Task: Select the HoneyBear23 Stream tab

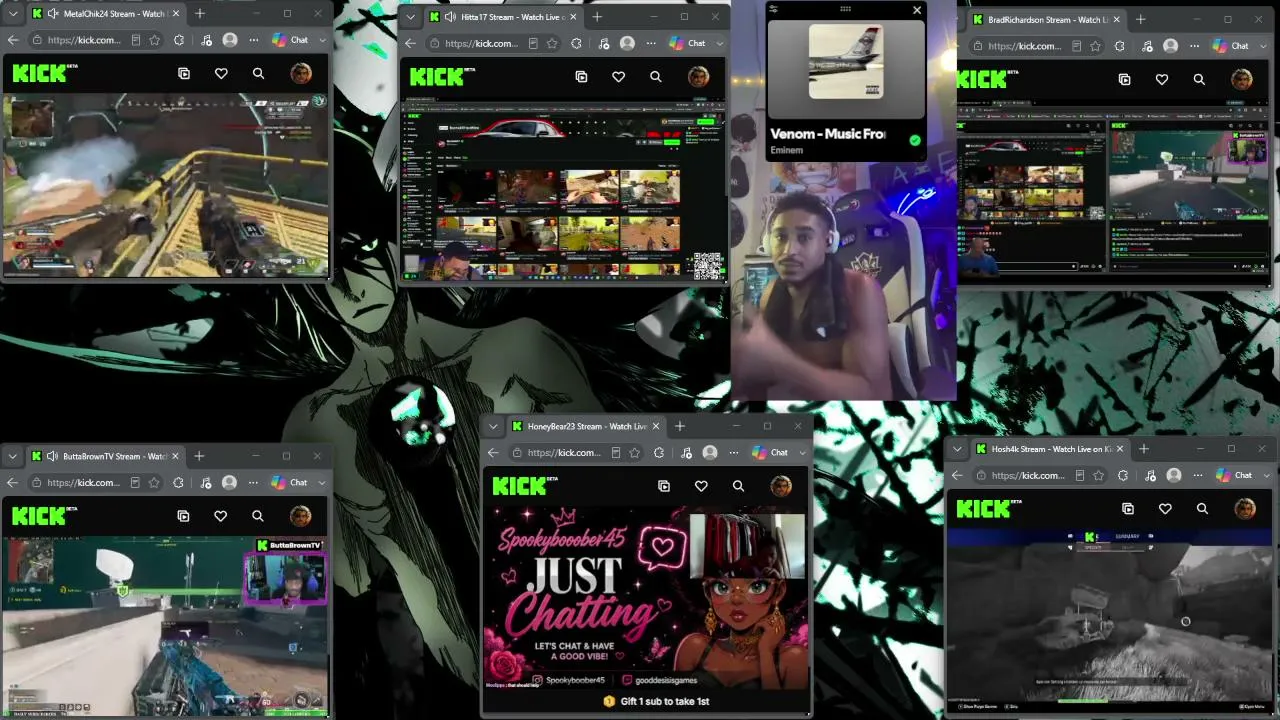Action: tap(587, 426)
